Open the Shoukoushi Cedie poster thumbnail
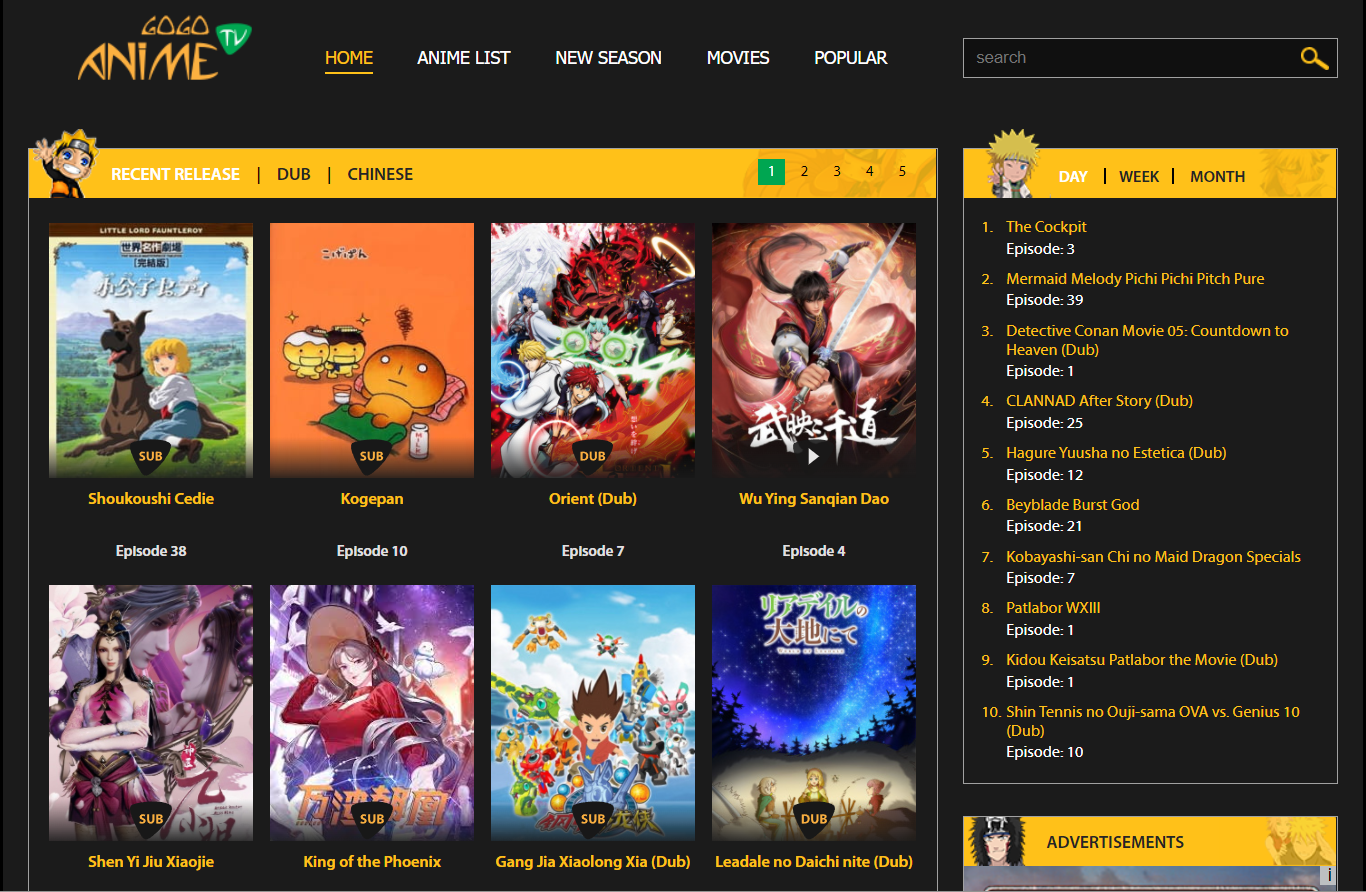This screenshot has height=892, width=1366. [x=151, y=350]
